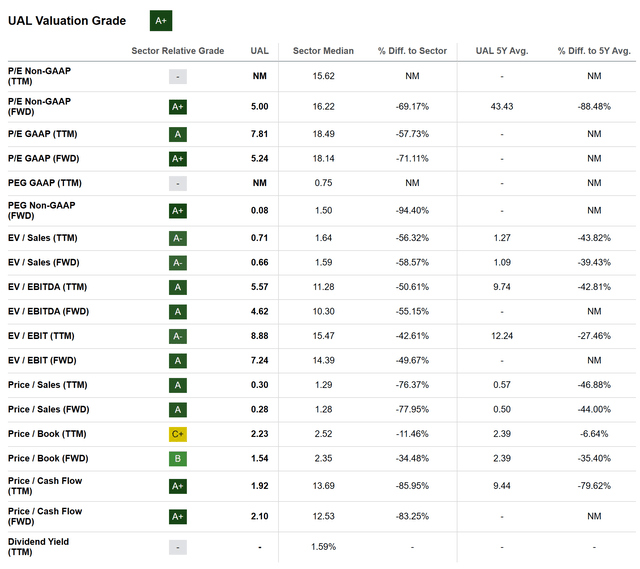Click the -35.40% Price / Book (FWD) 5Y diff
The height and width of the screenshot is (569, 640).
(x=594, y=458)
